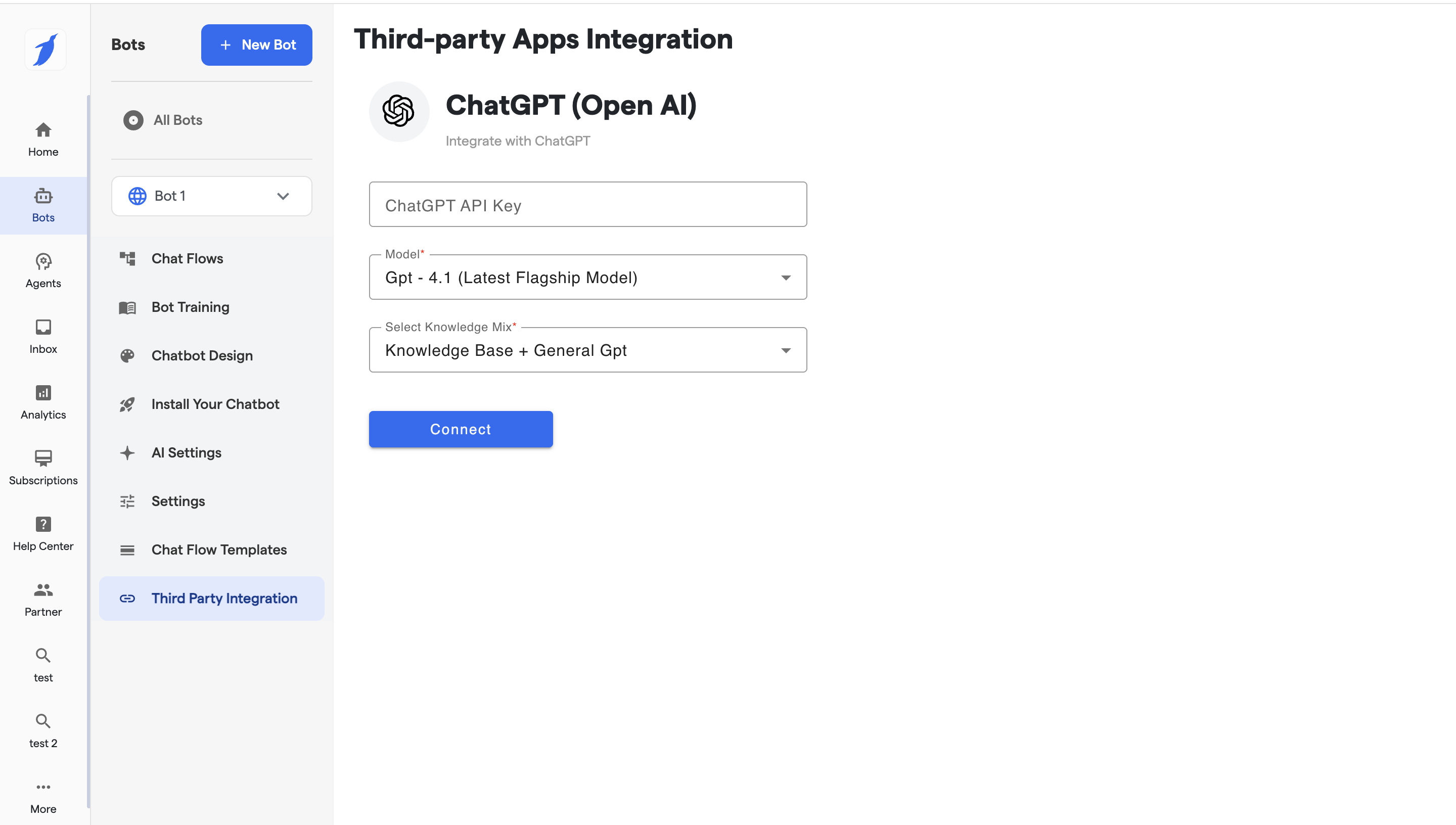Open Chat Flows menu item

[x=187, y=258]
